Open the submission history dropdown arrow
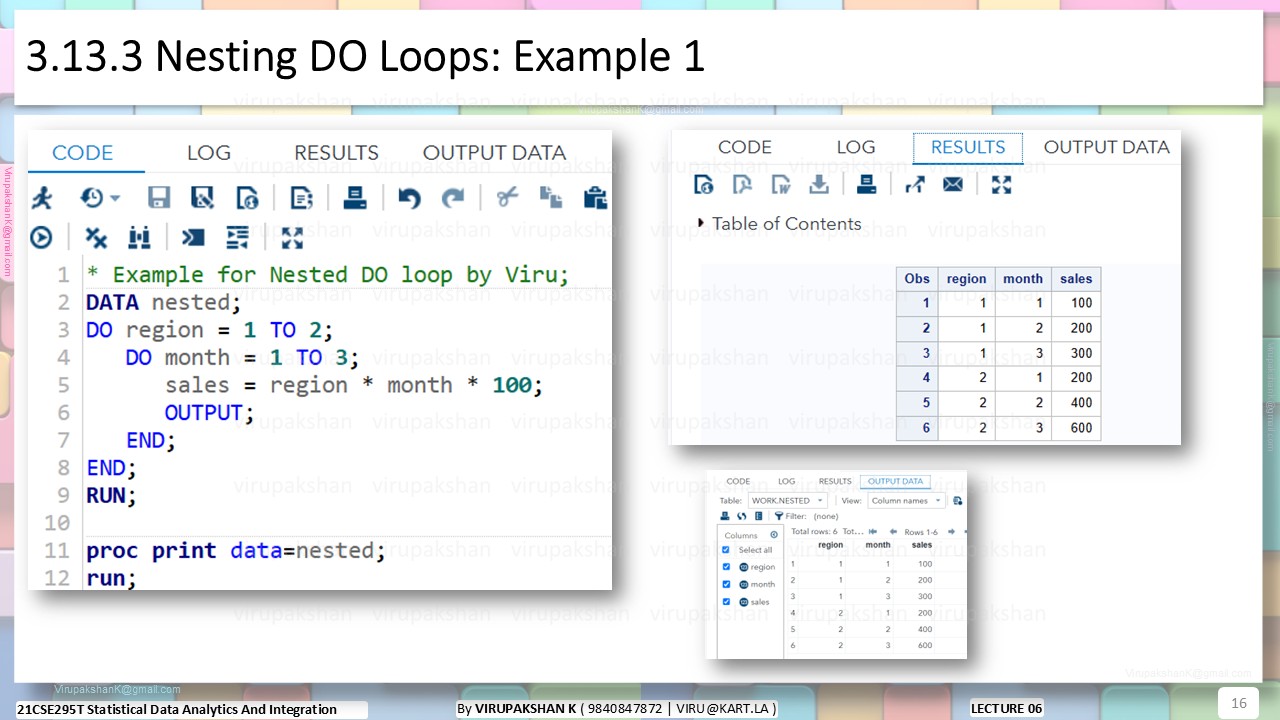1280x720 pixels. (x=114, y=198)
